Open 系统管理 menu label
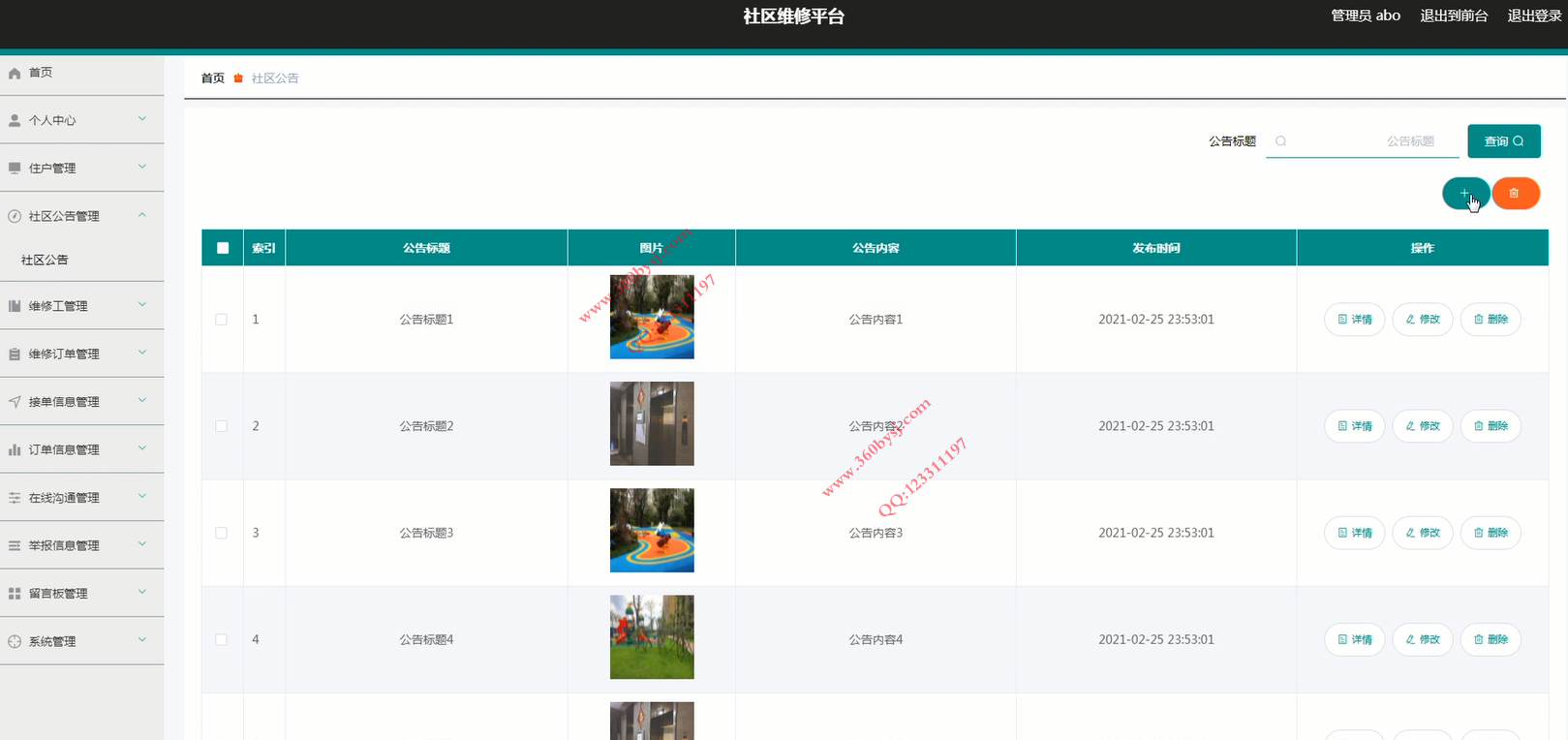The image size is (1568, 740). coord(52,641)
